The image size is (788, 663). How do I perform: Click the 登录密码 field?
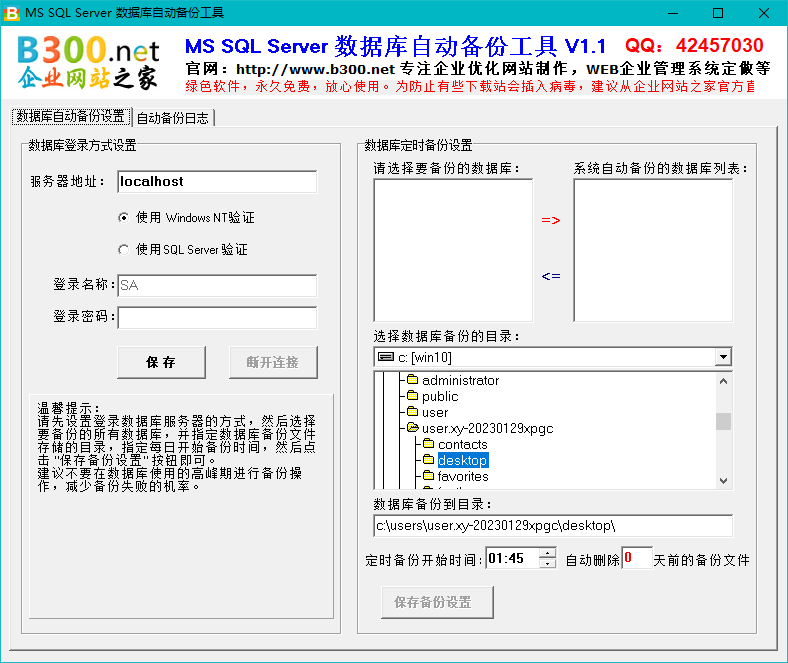pos(217,318)
